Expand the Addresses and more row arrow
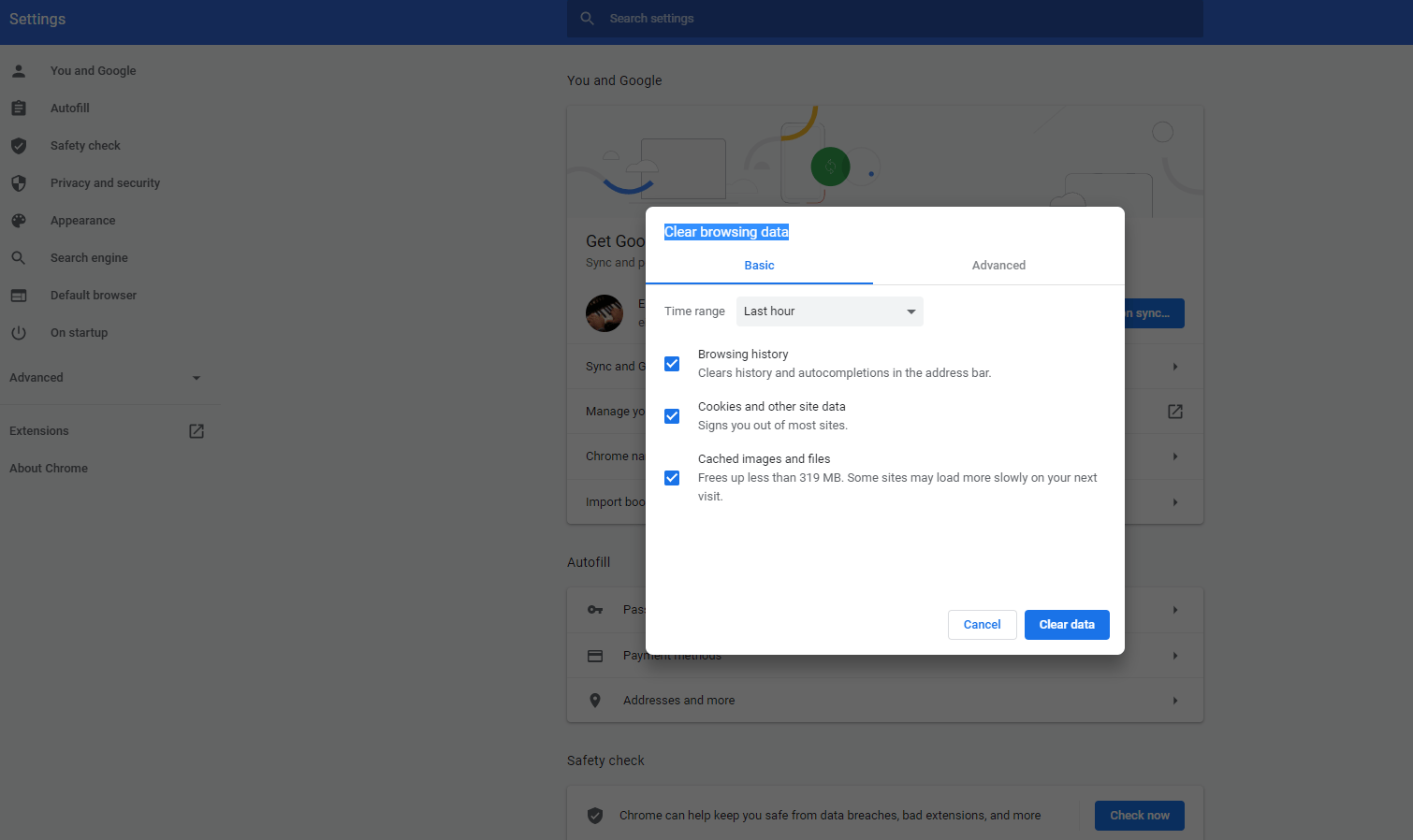Screen dimensions: 1413x840 click(1174, 701)
